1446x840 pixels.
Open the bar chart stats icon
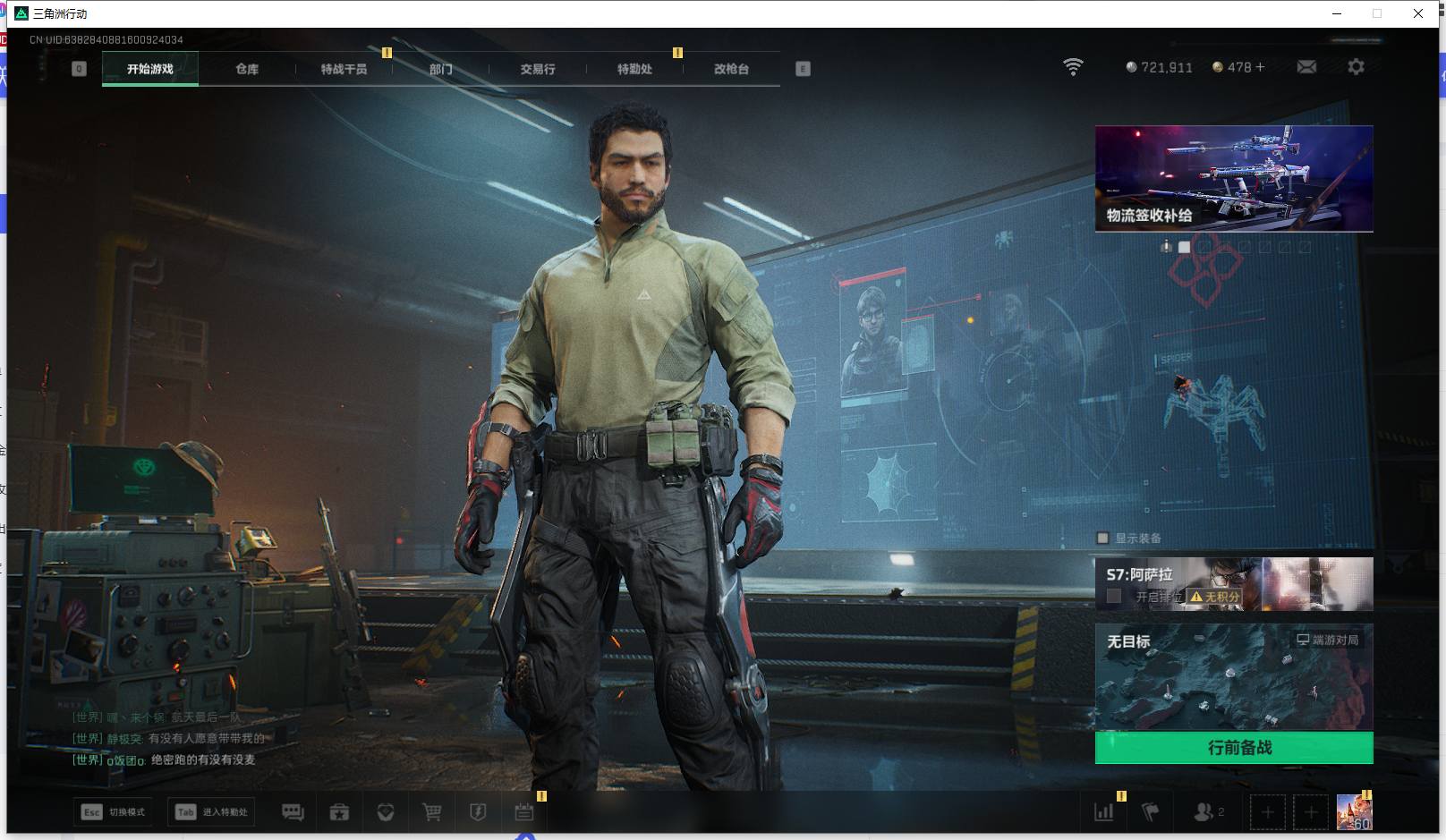click(x=1104, y=812)
